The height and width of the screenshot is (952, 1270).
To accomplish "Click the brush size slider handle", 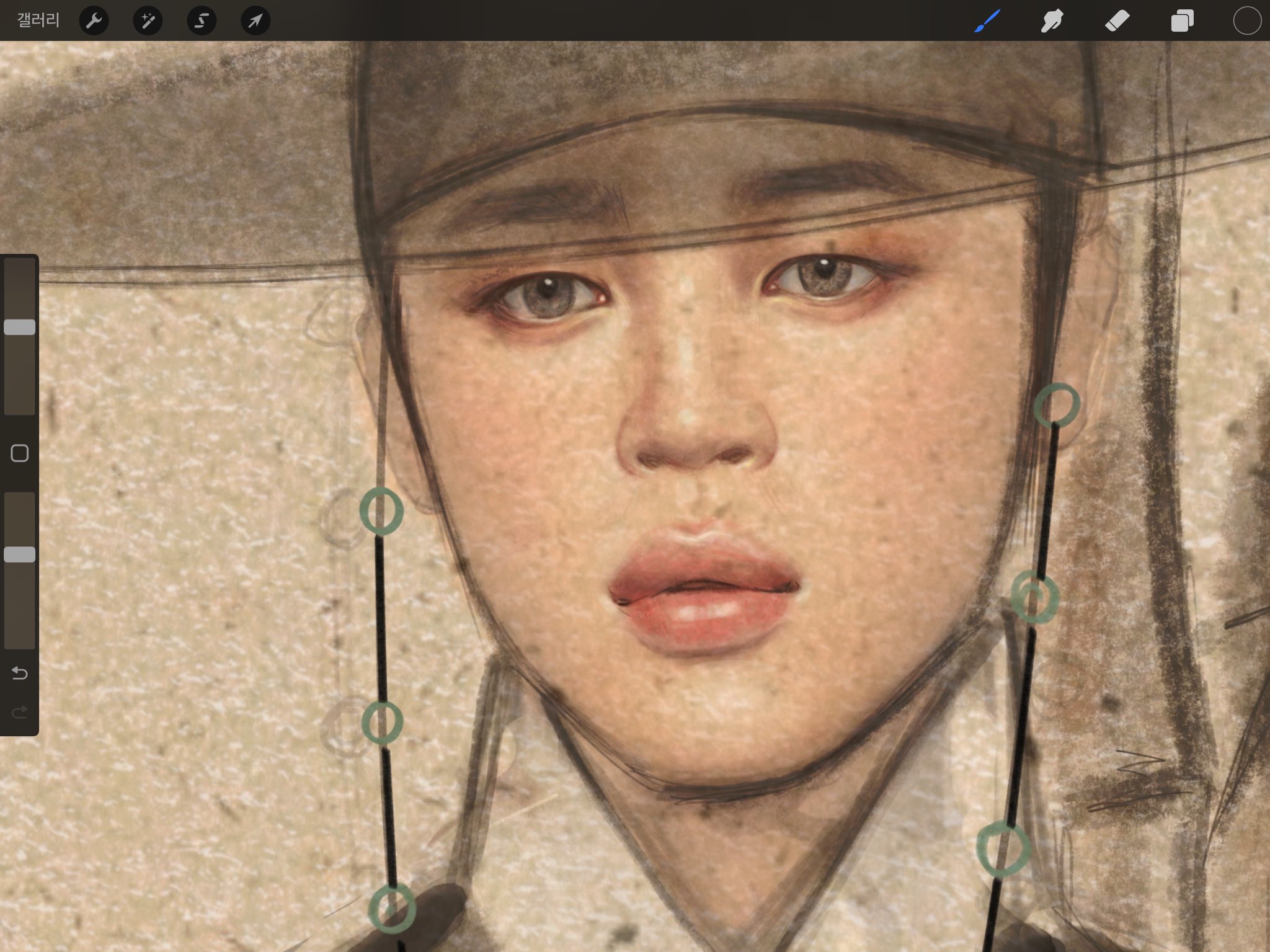I will [x=20, y=327].
